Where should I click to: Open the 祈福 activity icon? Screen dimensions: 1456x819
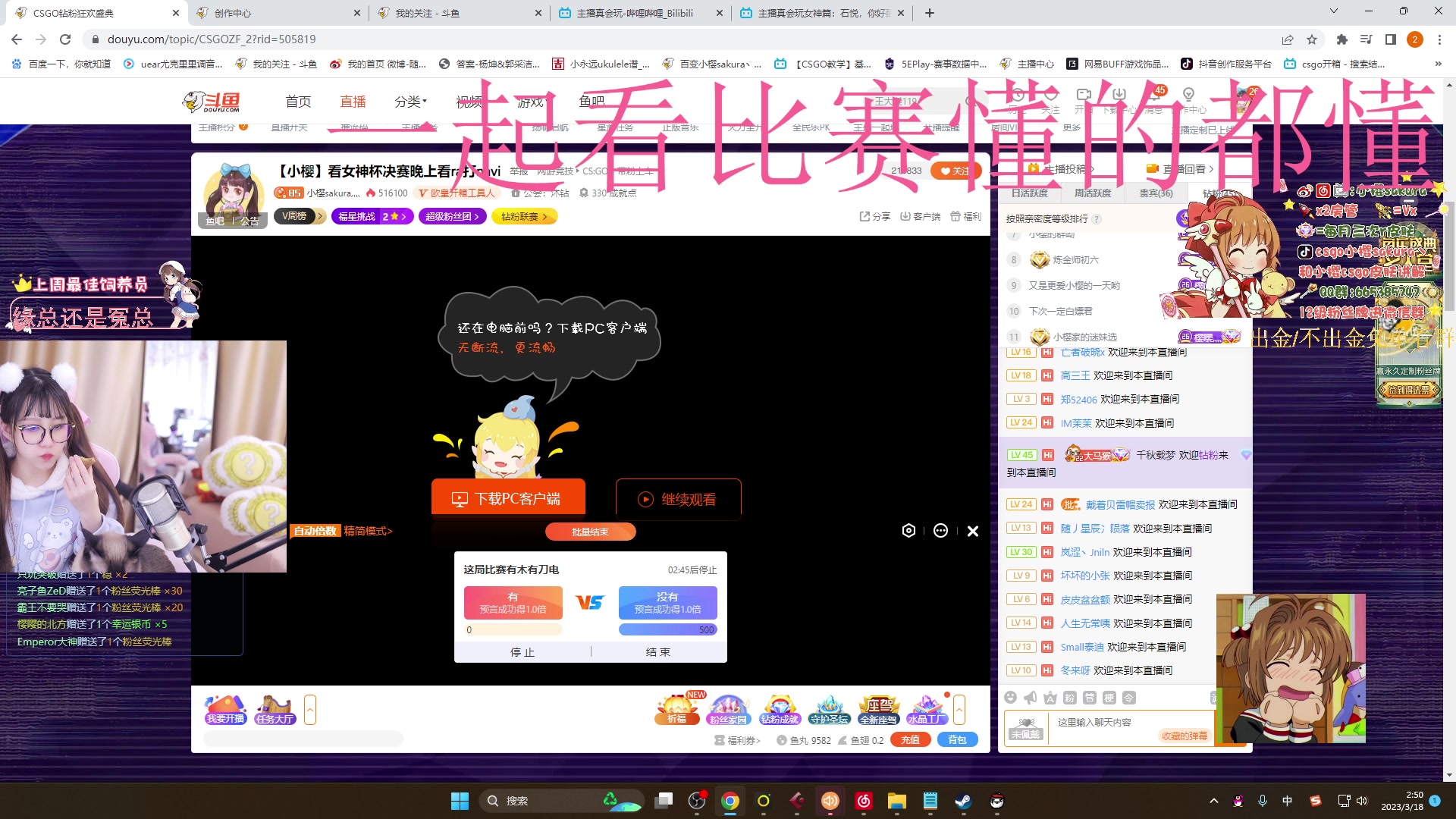[676, 710]
